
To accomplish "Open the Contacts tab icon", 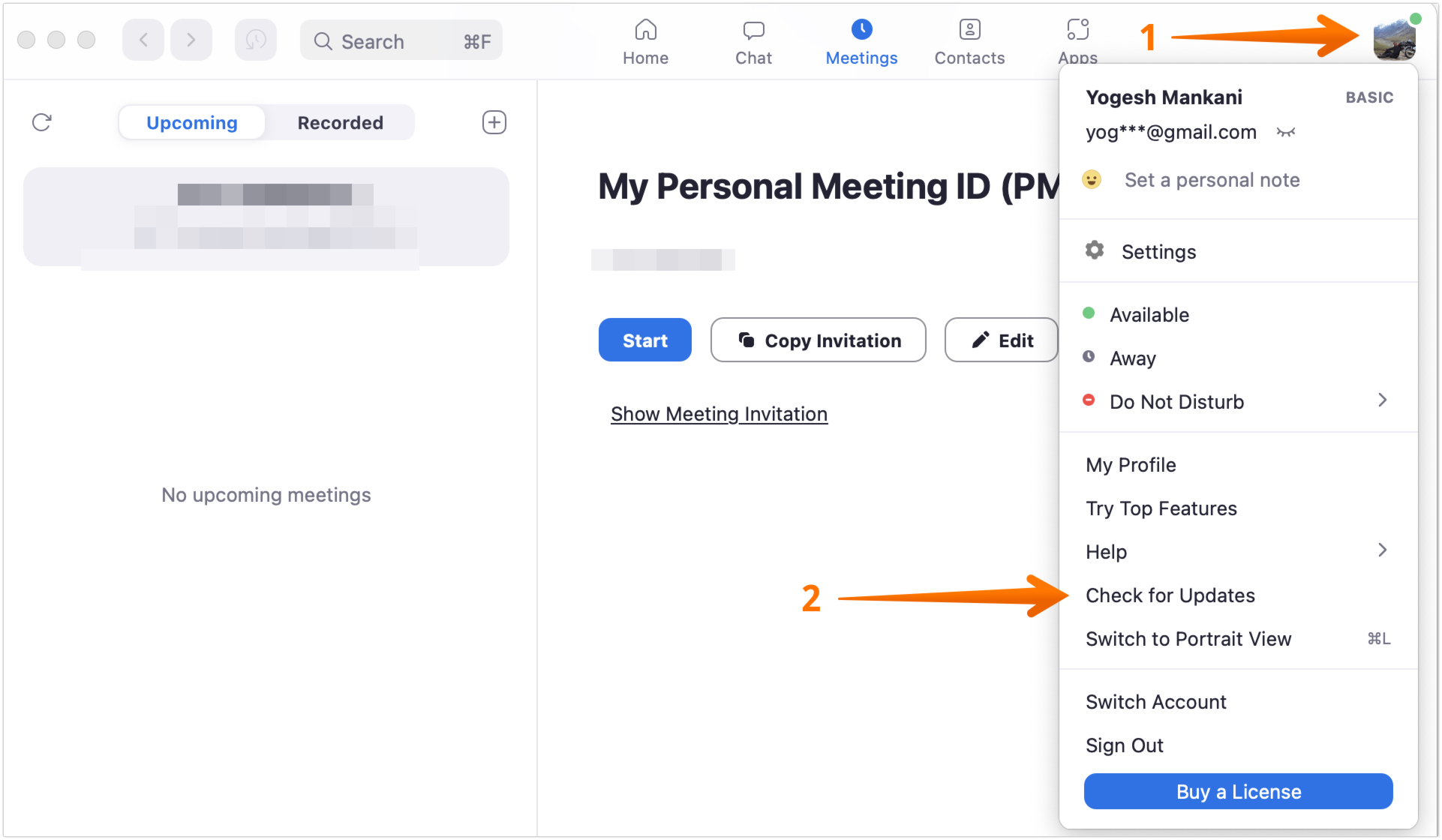I will point(969,30).
